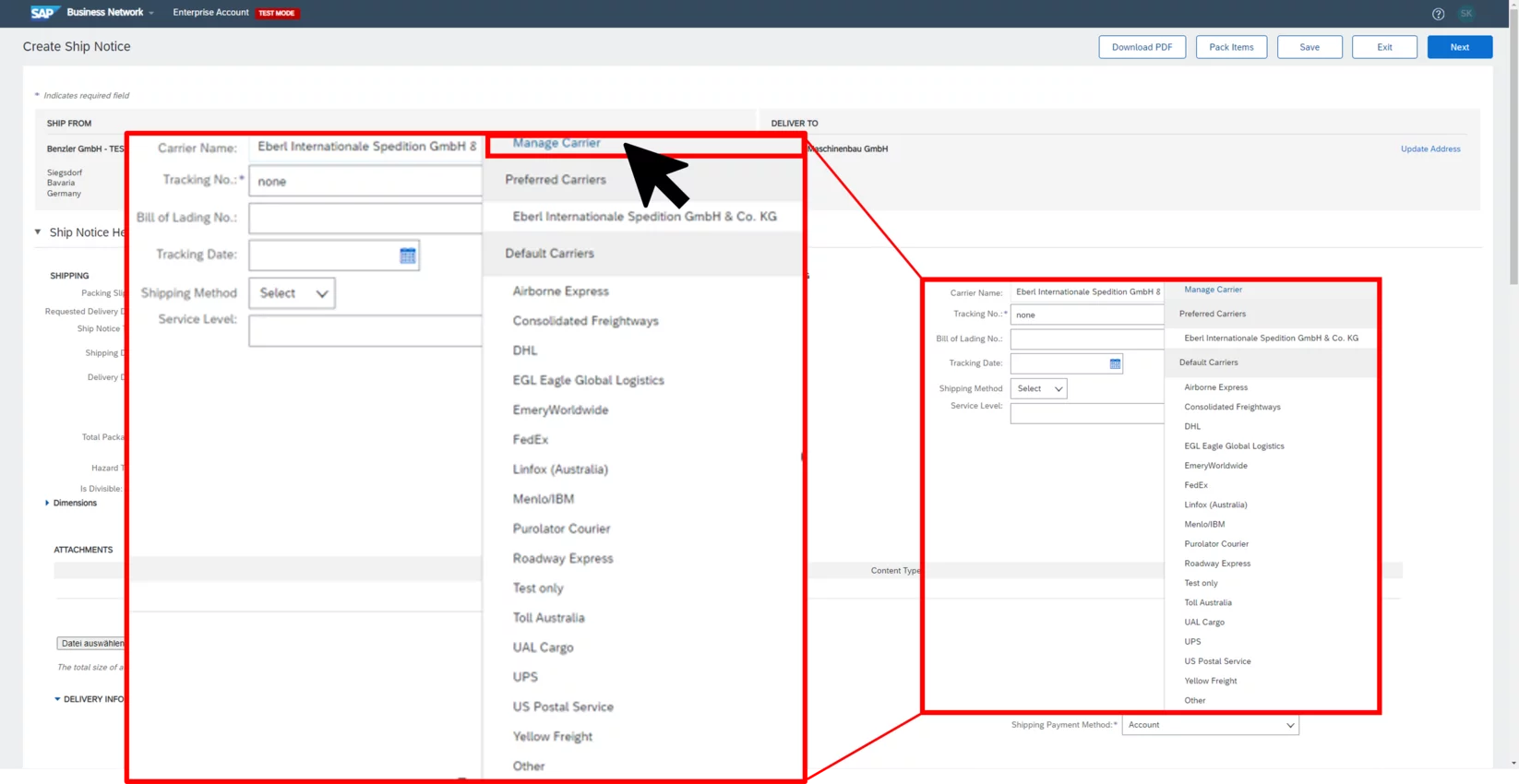The width and height of the screenshot is (1519, 784).
Task: Click the TEST MODE badge
Action: (277, 13)
